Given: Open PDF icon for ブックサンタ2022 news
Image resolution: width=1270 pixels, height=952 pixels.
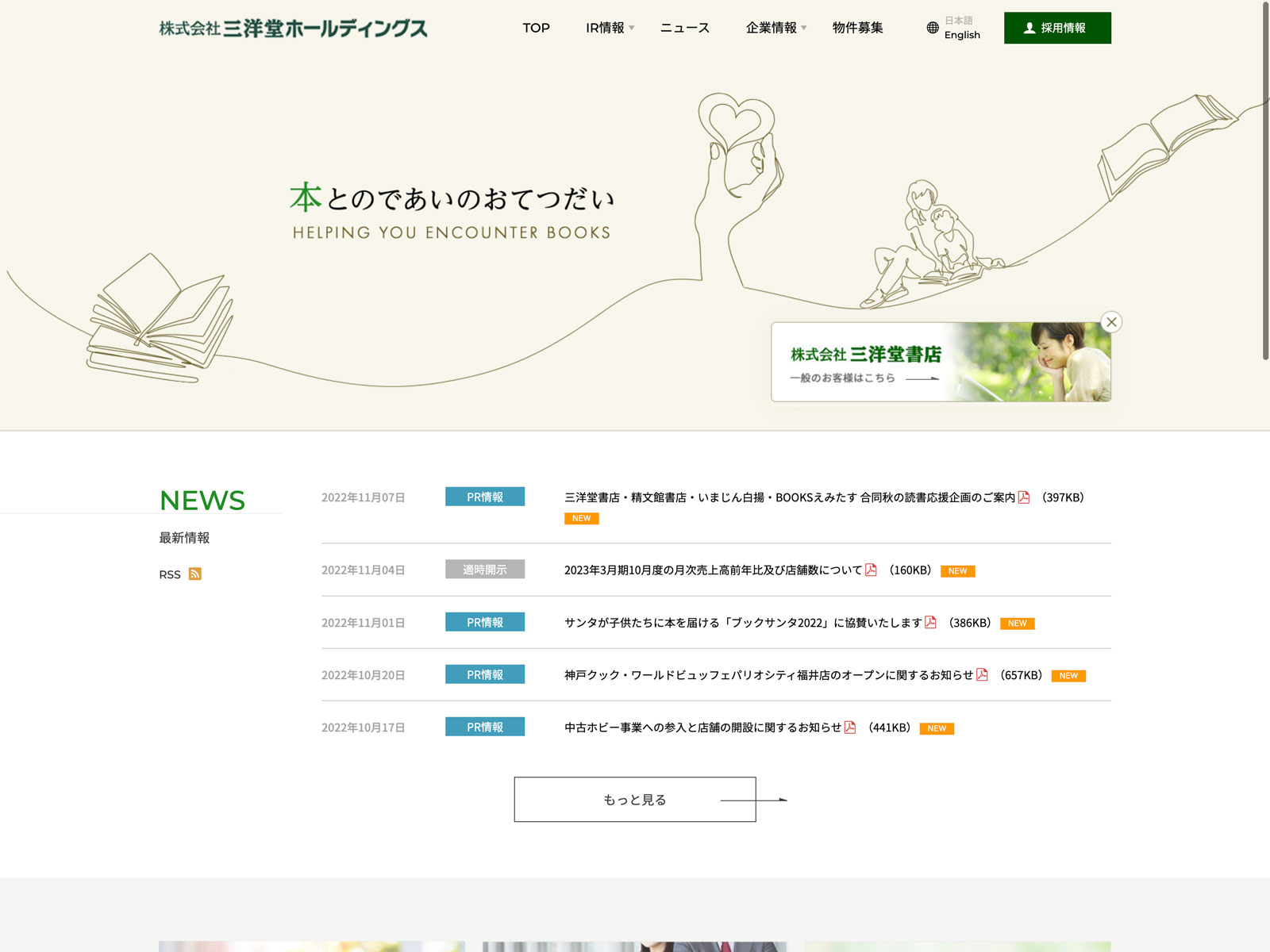Looking at the screenshot, I should pyautogui.click(x=930, y=623).
